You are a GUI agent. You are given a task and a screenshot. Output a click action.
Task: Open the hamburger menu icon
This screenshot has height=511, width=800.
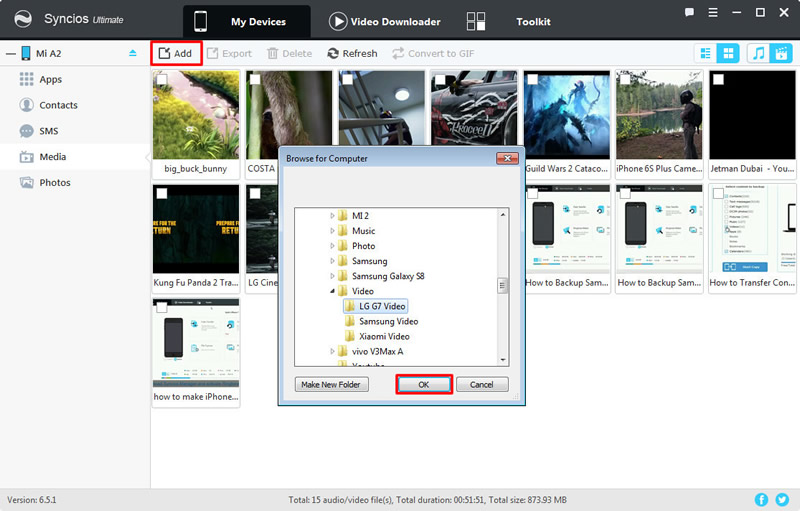click(713, 12)
